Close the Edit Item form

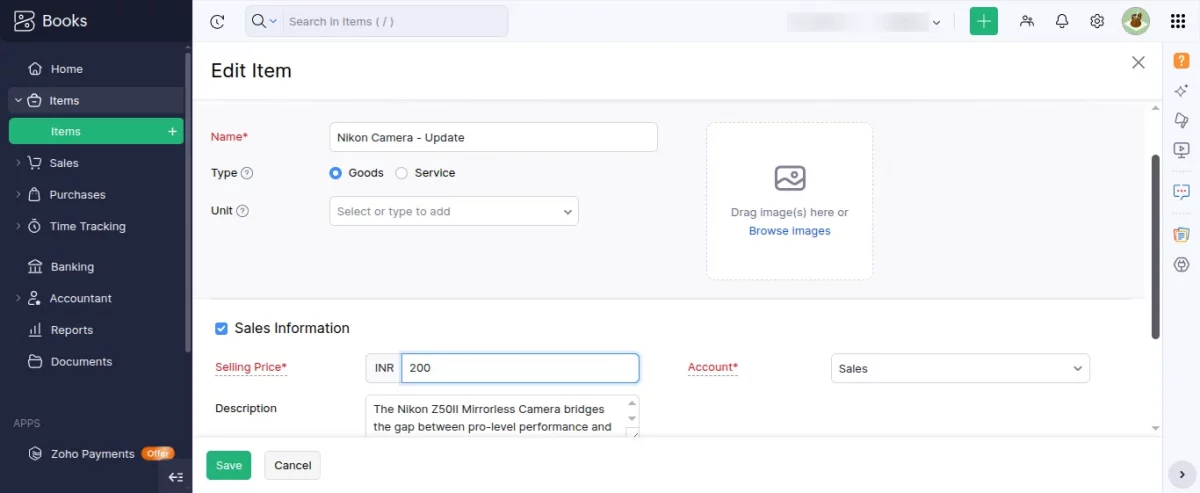1138,62
